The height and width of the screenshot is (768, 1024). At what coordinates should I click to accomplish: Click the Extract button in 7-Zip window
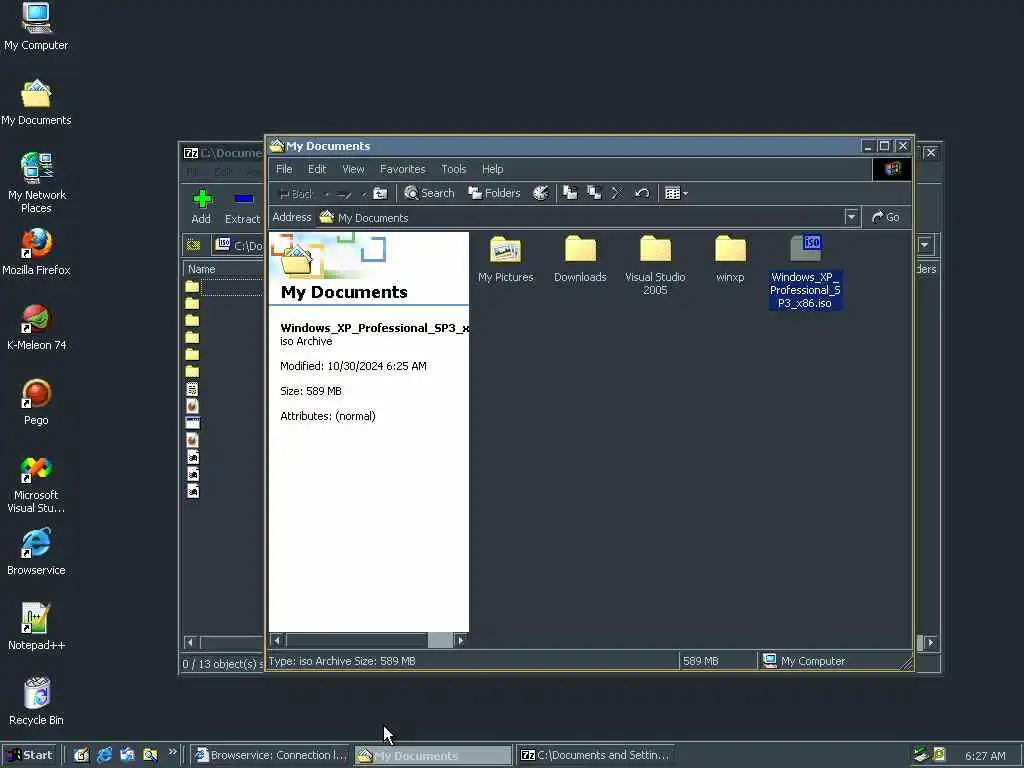coord(242,206)
